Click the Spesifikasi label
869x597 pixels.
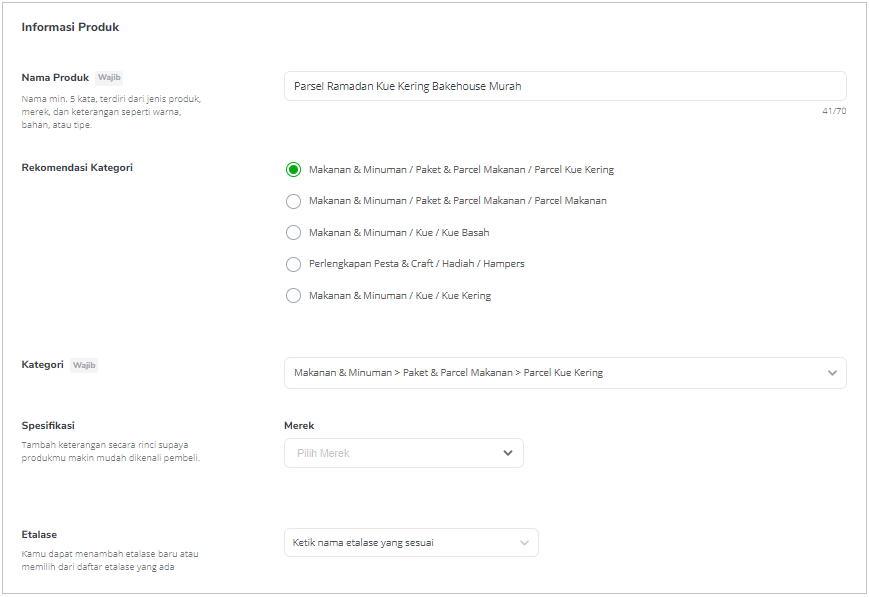pos(48,426)
